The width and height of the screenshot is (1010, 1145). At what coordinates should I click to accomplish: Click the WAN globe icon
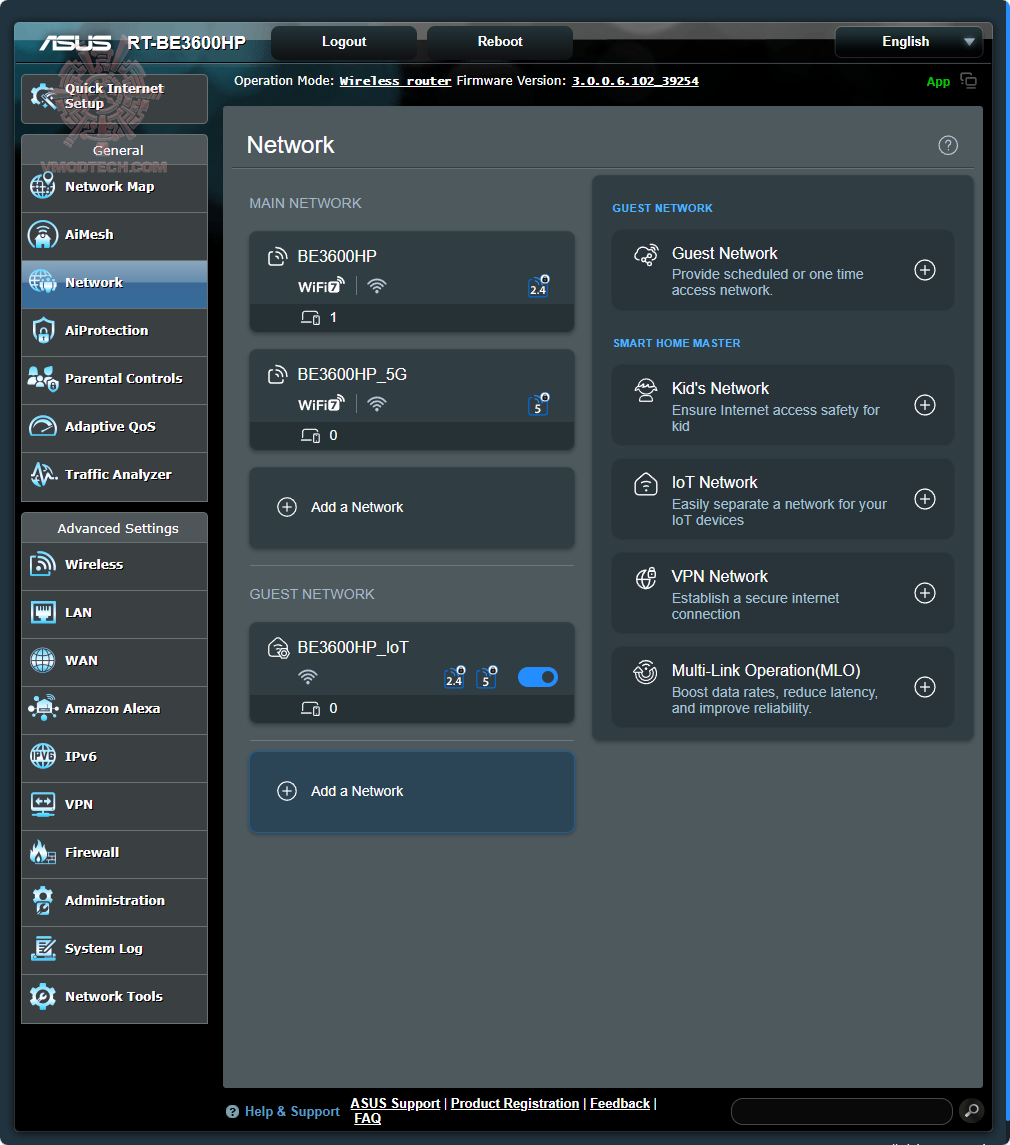(42, 660)
